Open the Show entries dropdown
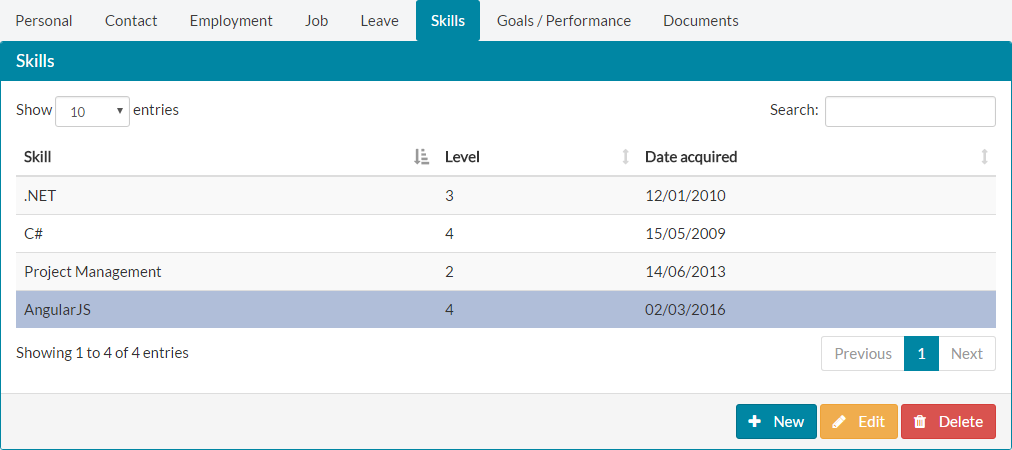 (93, 112)
